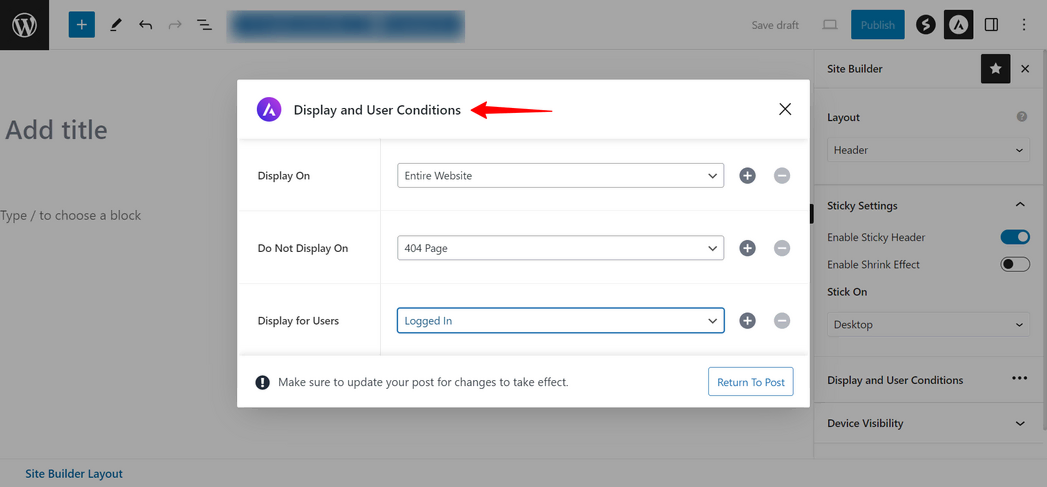Add another Display for Users rule
This screenshot has height=487, width=1047.
coord(747,321)
